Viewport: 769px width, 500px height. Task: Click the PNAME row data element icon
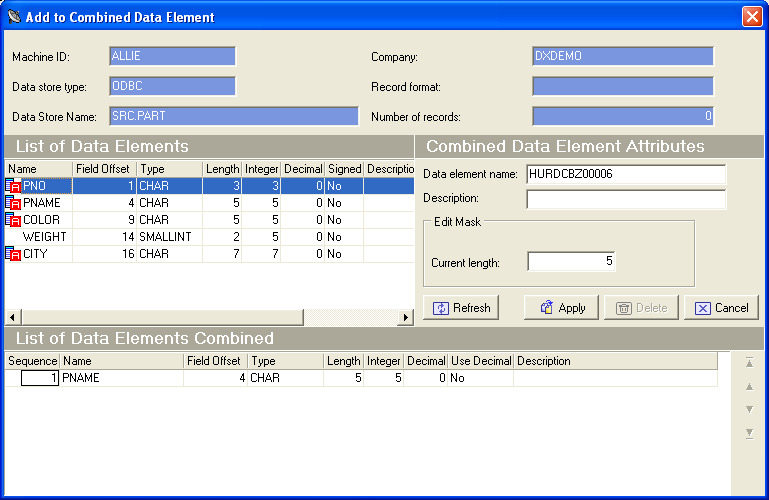click(x=13, y=203)
